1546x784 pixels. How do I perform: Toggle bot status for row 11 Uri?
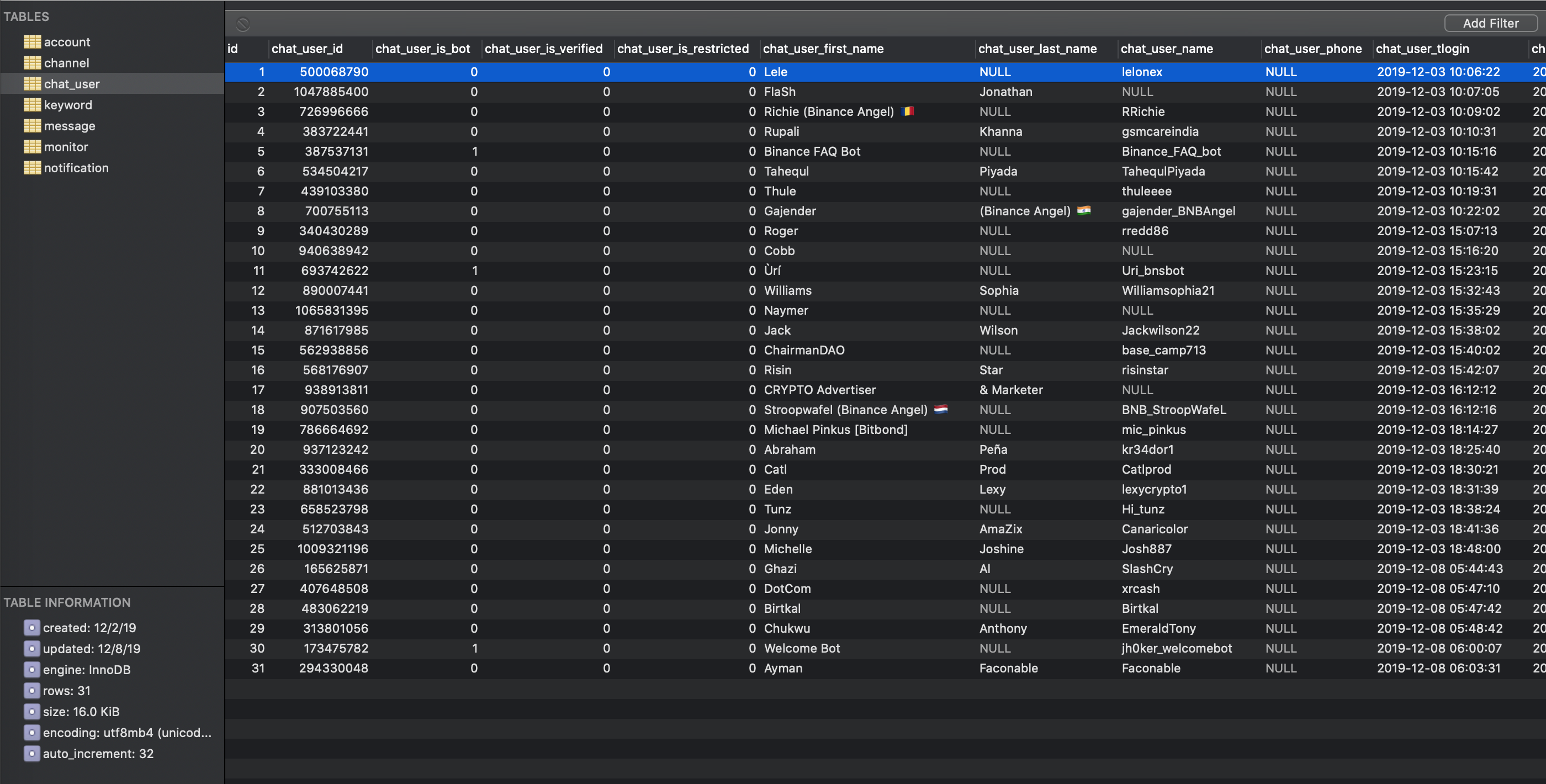(x=472, y=270)
